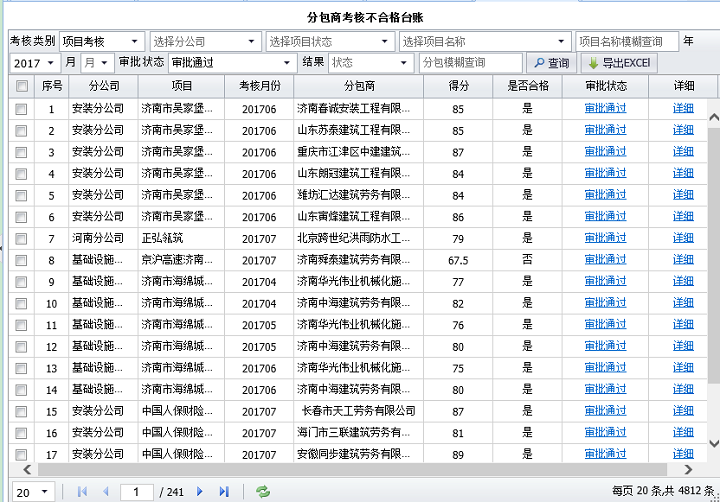Click page number input box
Screen dimensions: 720x502
click(x=136, y=492)
